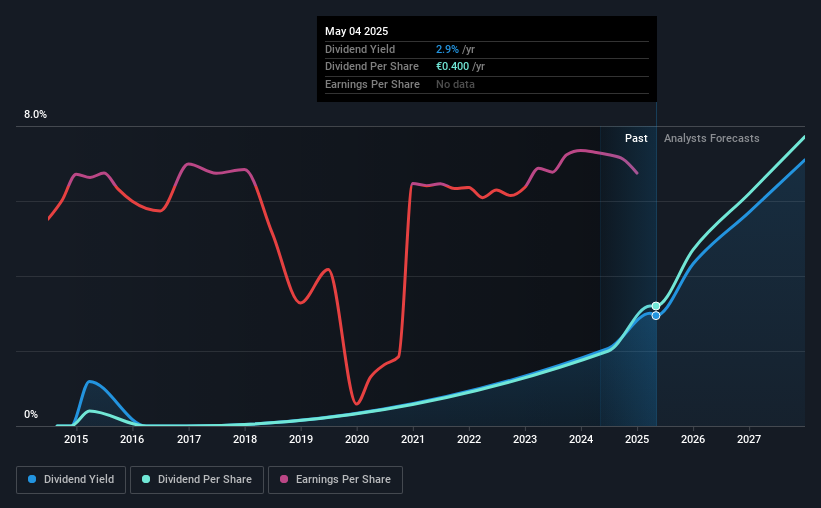Click the Past section label
Screen dimensions: 821x508
636,138
